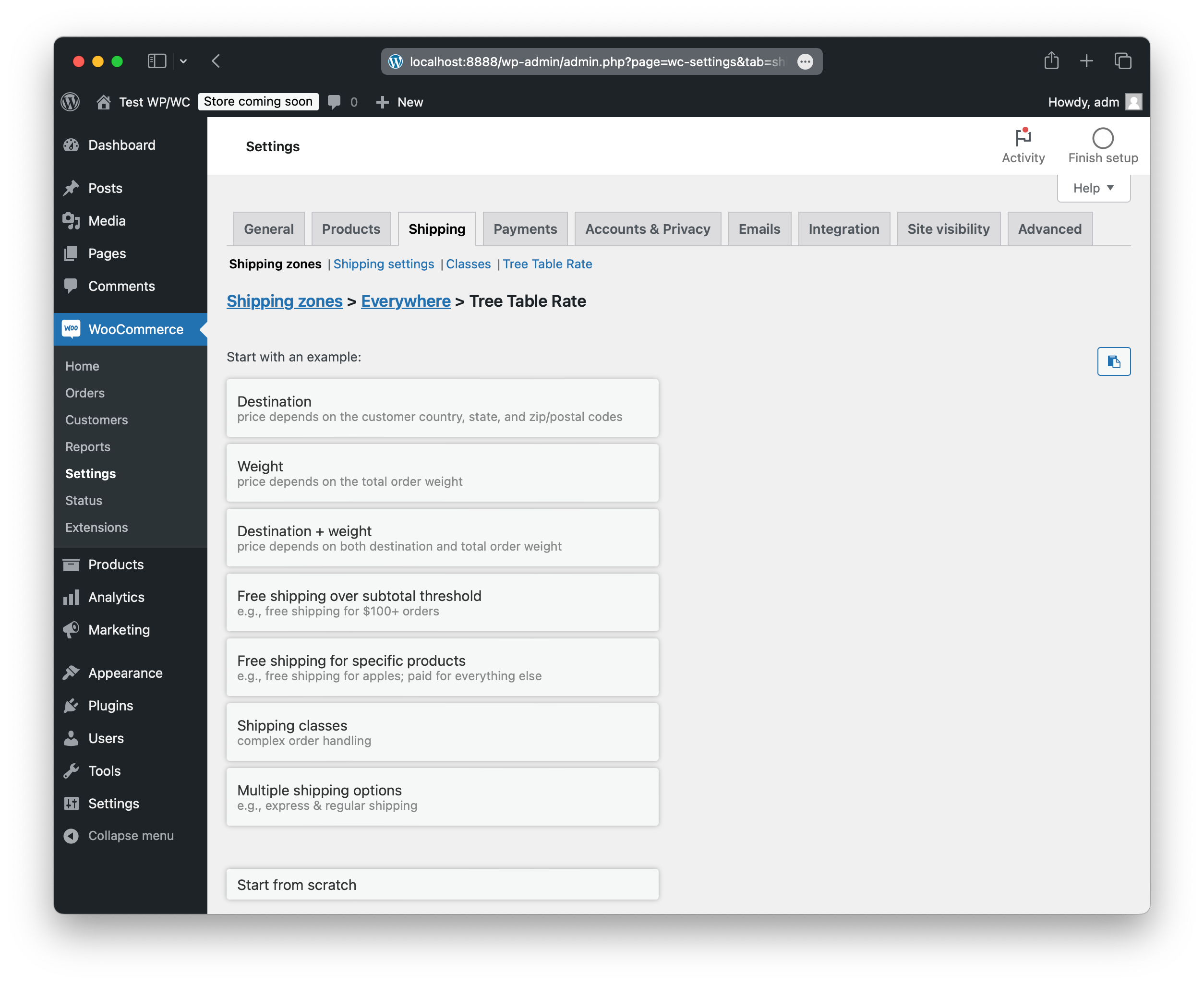Screen dimensions: 1204x985
Task: Click the Products archive box icon
Action: point(72,565)
